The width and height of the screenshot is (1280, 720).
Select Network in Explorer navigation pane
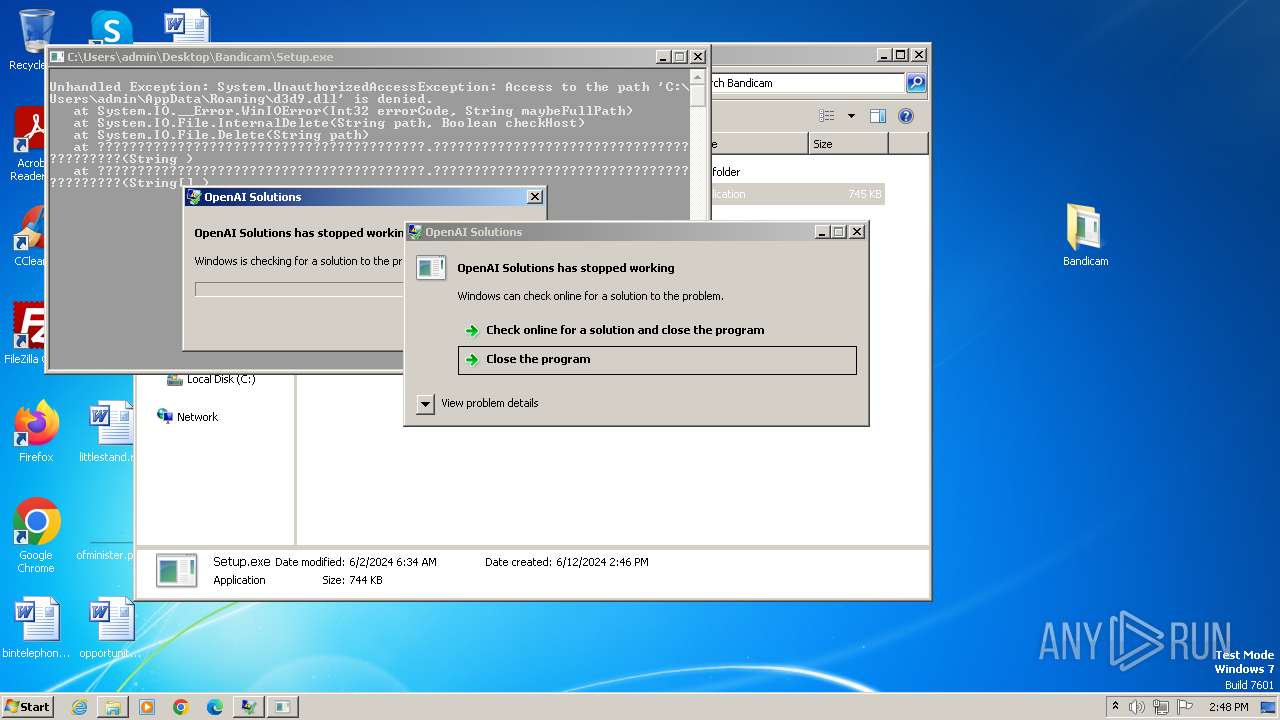[187, 417]
